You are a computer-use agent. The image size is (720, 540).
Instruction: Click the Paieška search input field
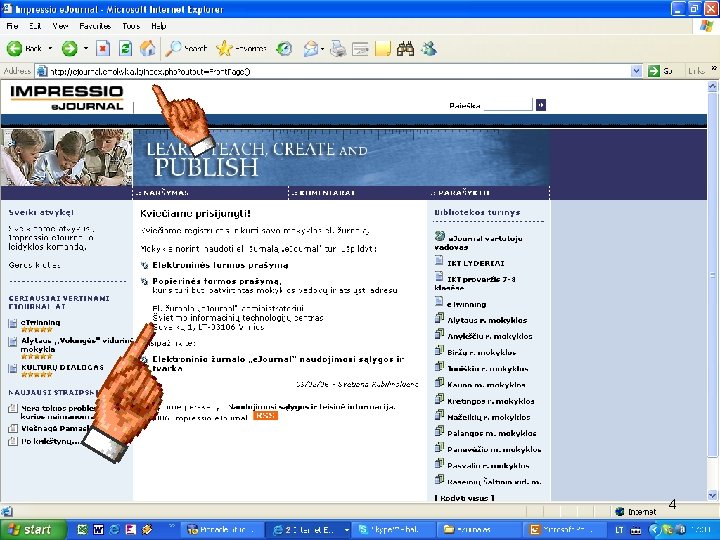508,105
